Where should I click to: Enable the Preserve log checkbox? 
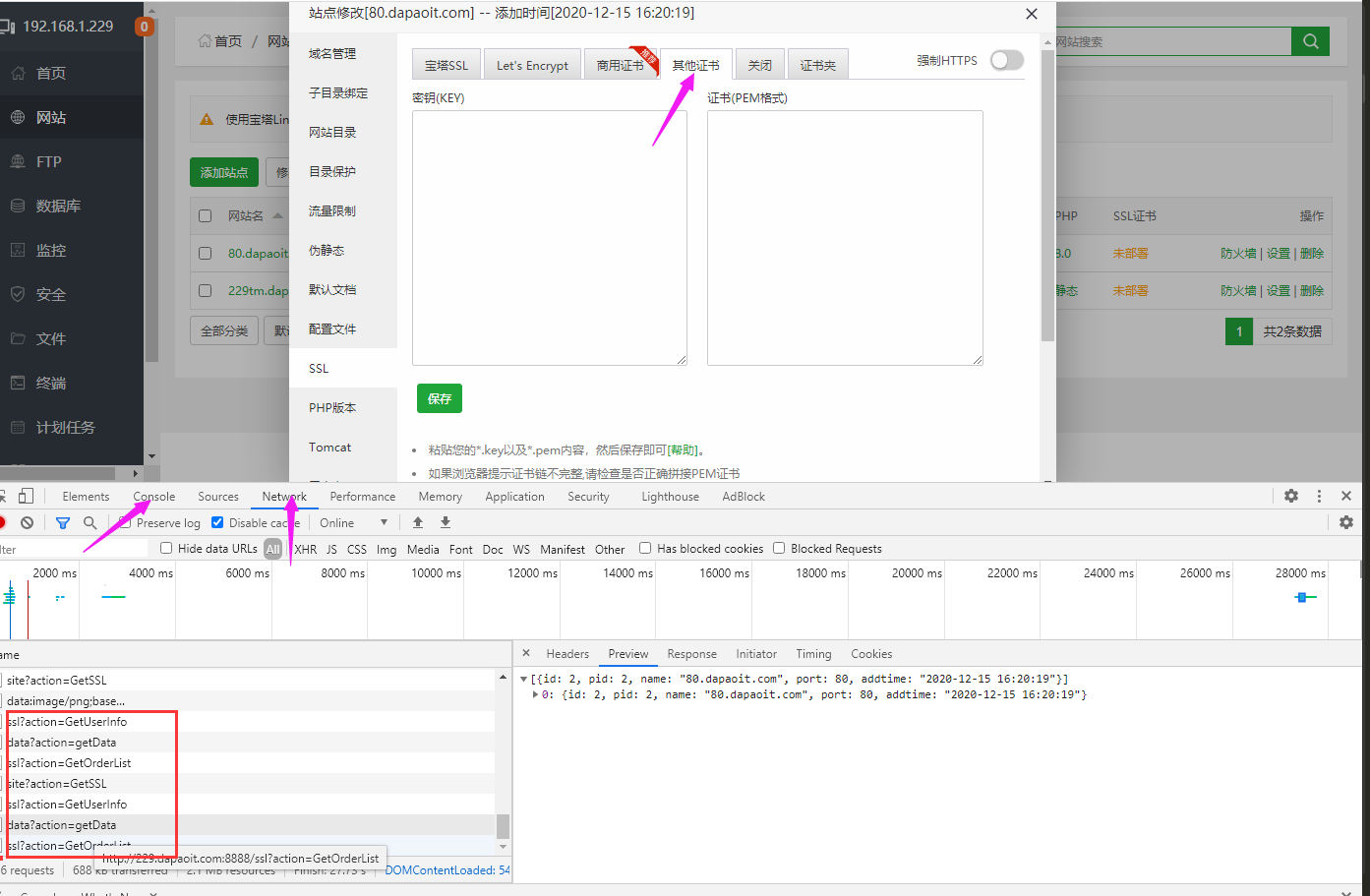[x=125, y=522]
